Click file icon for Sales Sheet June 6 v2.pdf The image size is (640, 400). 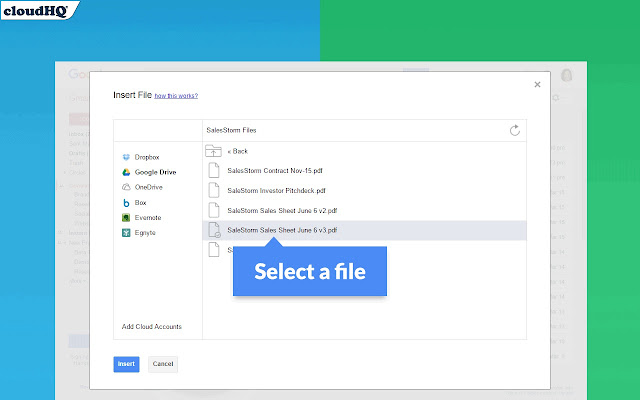pos(214,210)
